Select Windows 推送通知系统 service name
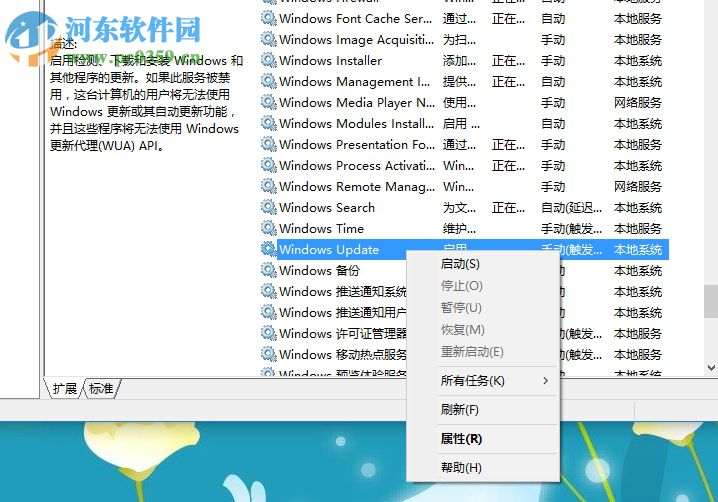718x502 pixels. (x=343, y=292)
